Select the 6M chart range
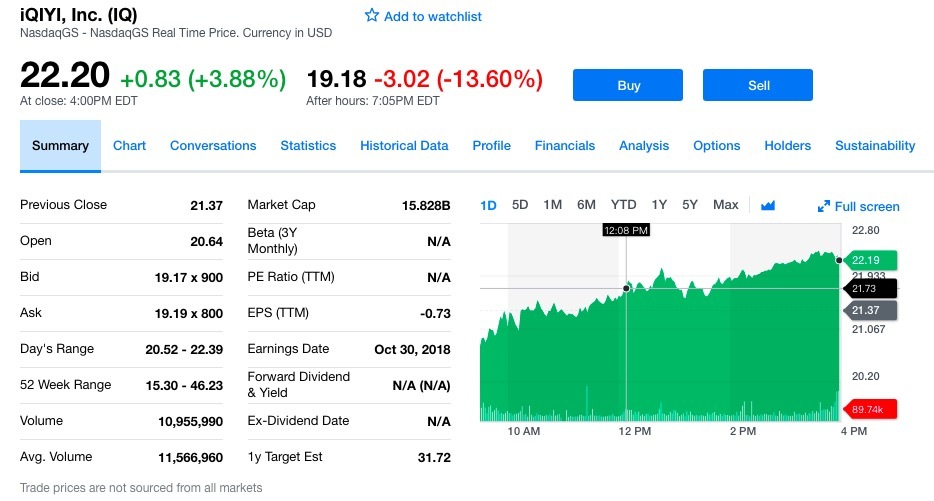Screen dimensions: 934x501 point(586,205)
